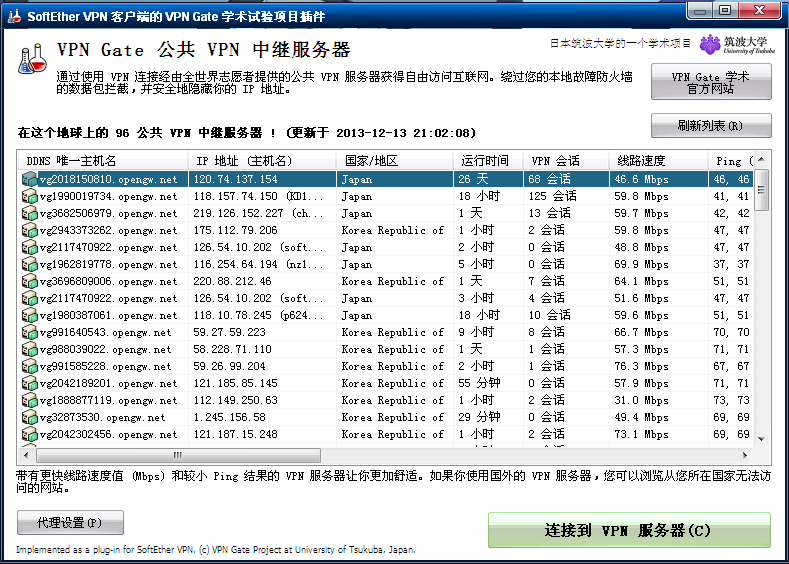This screenshot has width=789, height=564.
Task: Click hostname vg2018150810.opengw.net
Action: (x=108, y=180)
